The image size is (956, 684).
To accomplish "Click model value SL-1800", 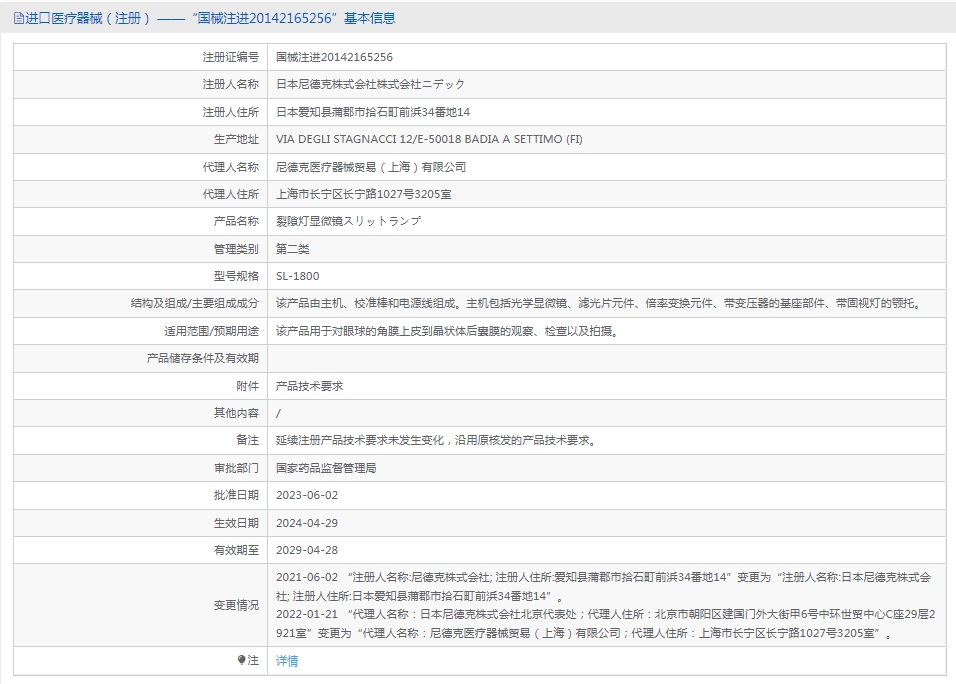I will point(298,276).
